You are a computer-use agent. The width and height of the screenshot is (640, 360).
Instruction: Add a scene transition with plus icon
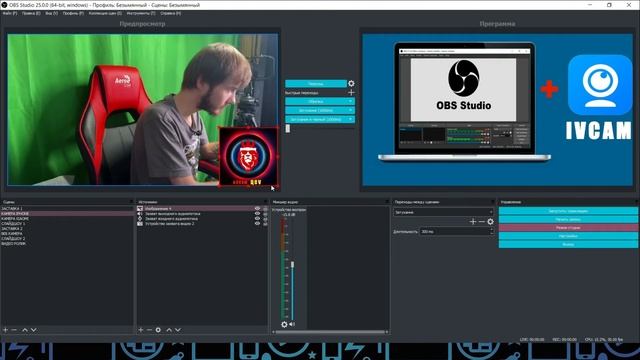(473, 221)
